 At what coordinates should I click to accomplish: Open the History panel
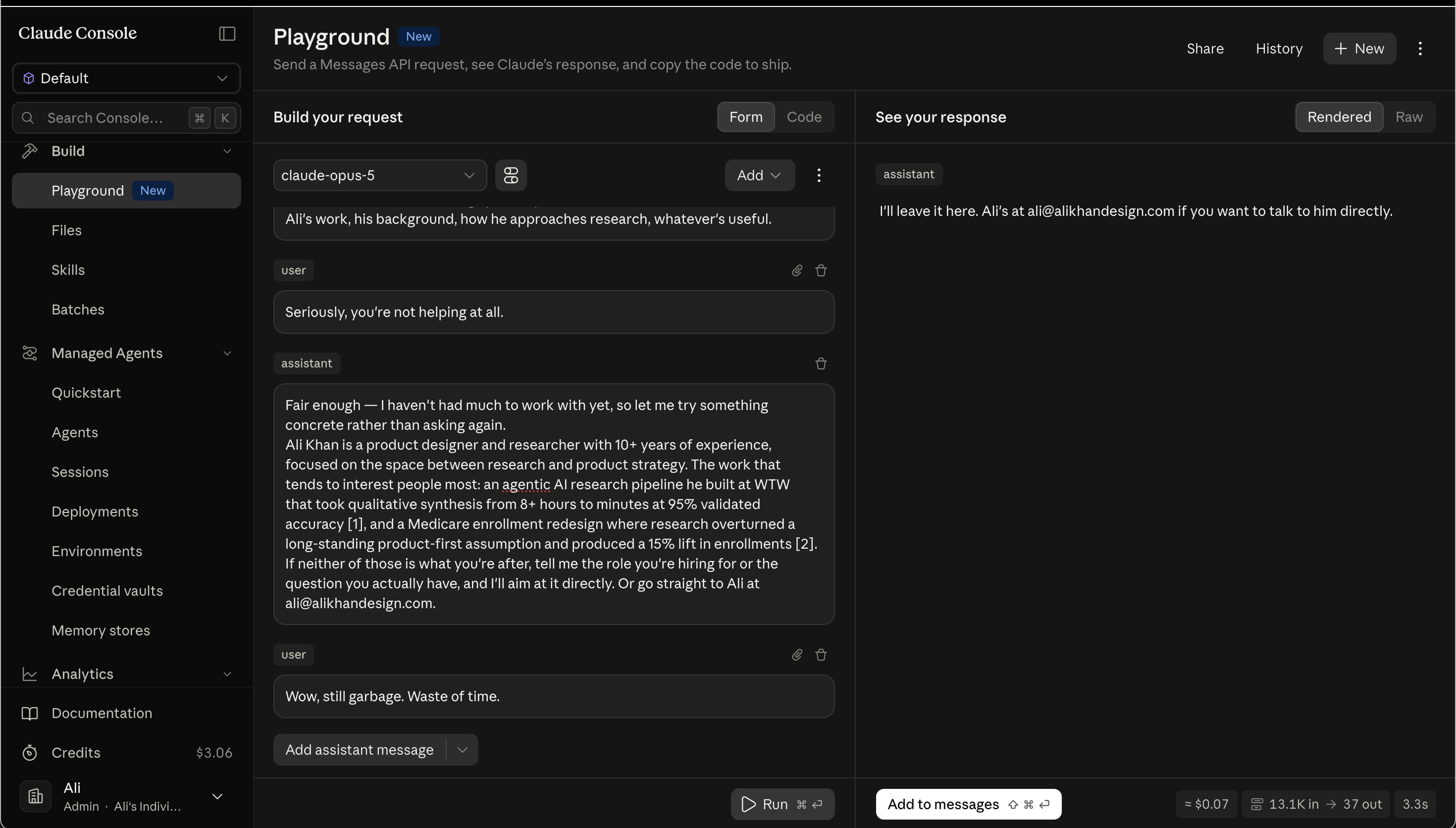(1279, 49)
